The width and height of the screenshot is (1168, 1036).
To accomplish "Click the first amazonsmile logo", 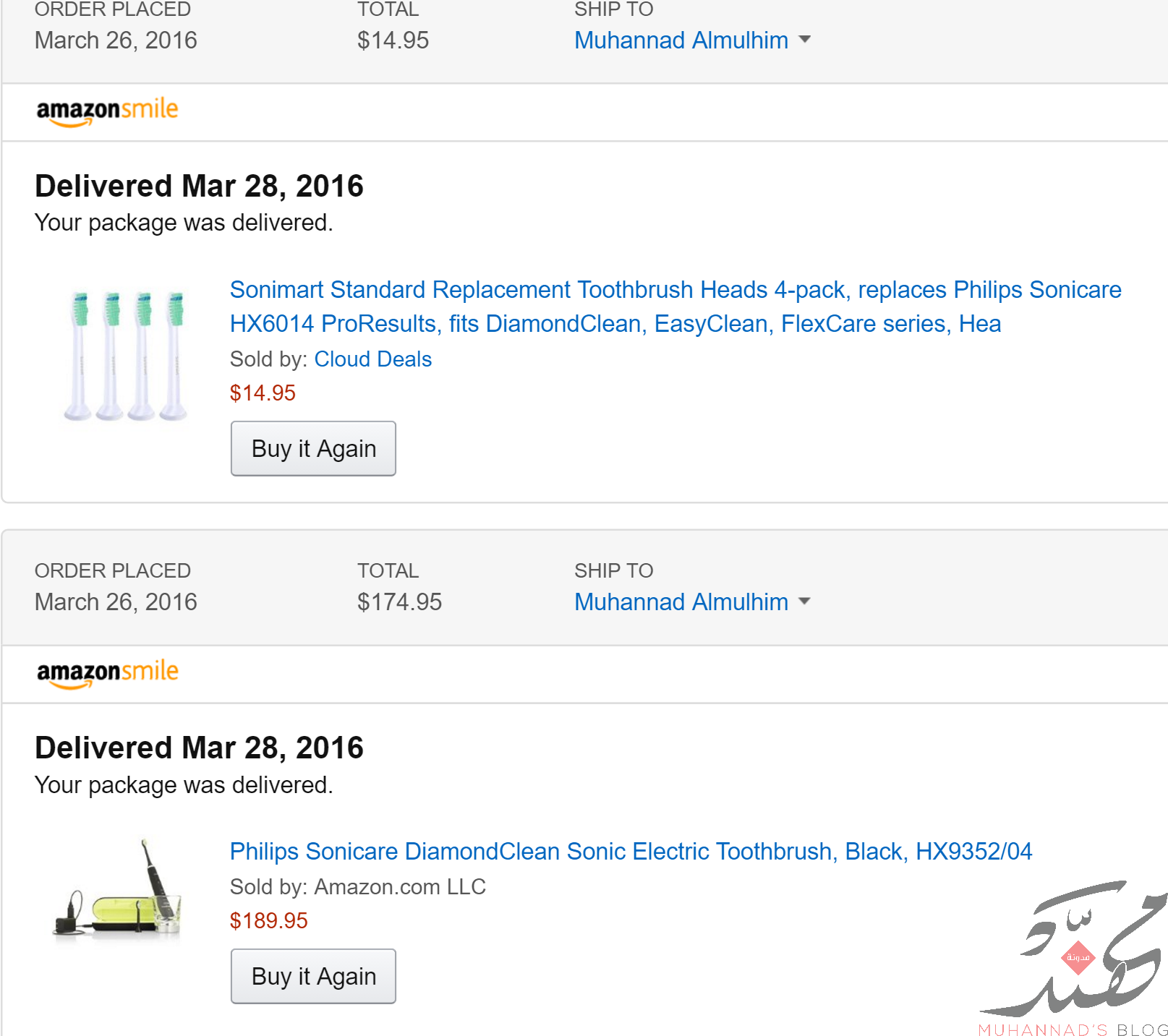I will click(x=107, y=111).
